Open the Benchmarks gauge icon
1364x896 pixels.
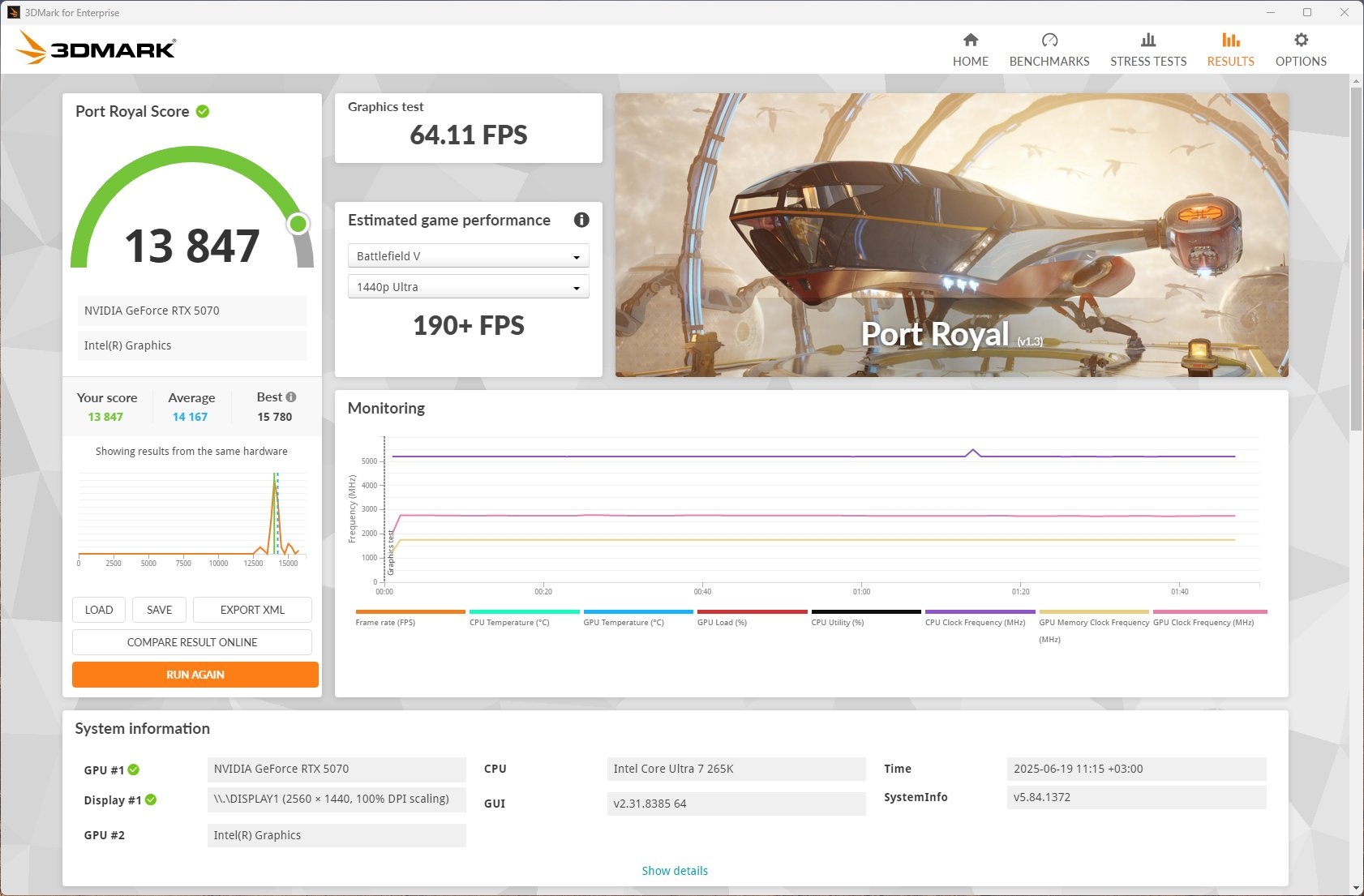[x=1049, y=40]
